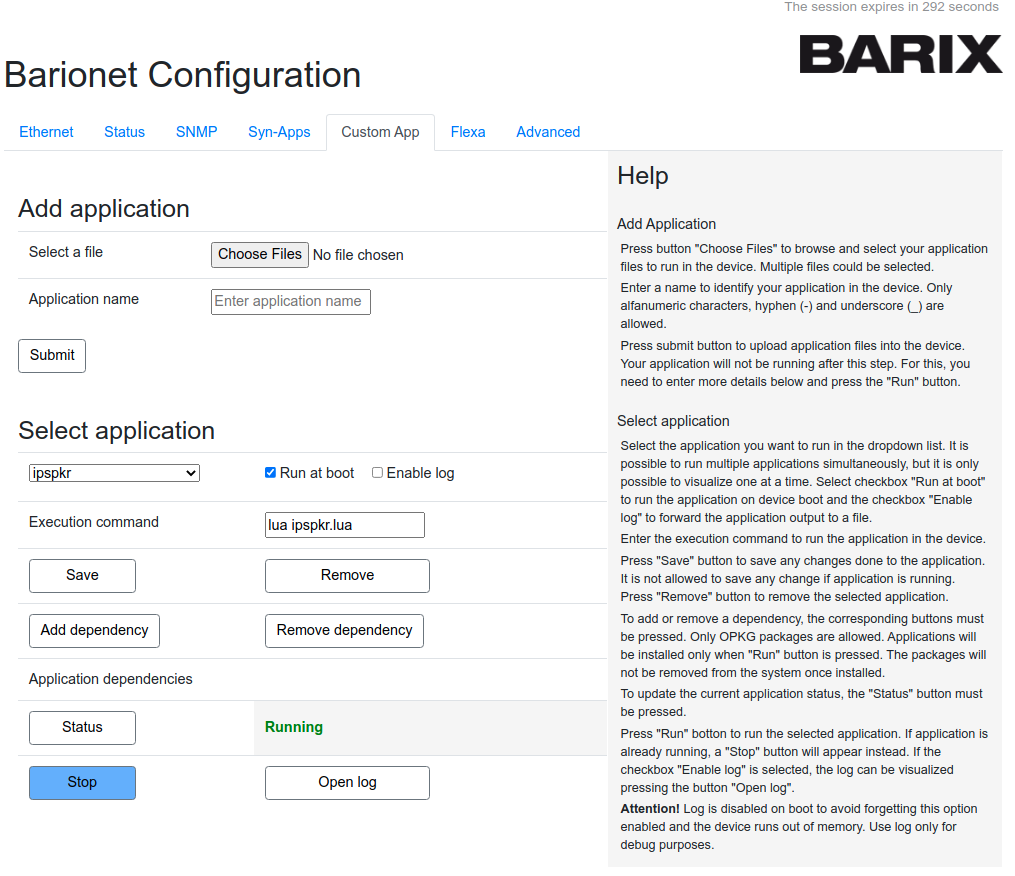Select the Custom App tab

click(x=380, y=132)
